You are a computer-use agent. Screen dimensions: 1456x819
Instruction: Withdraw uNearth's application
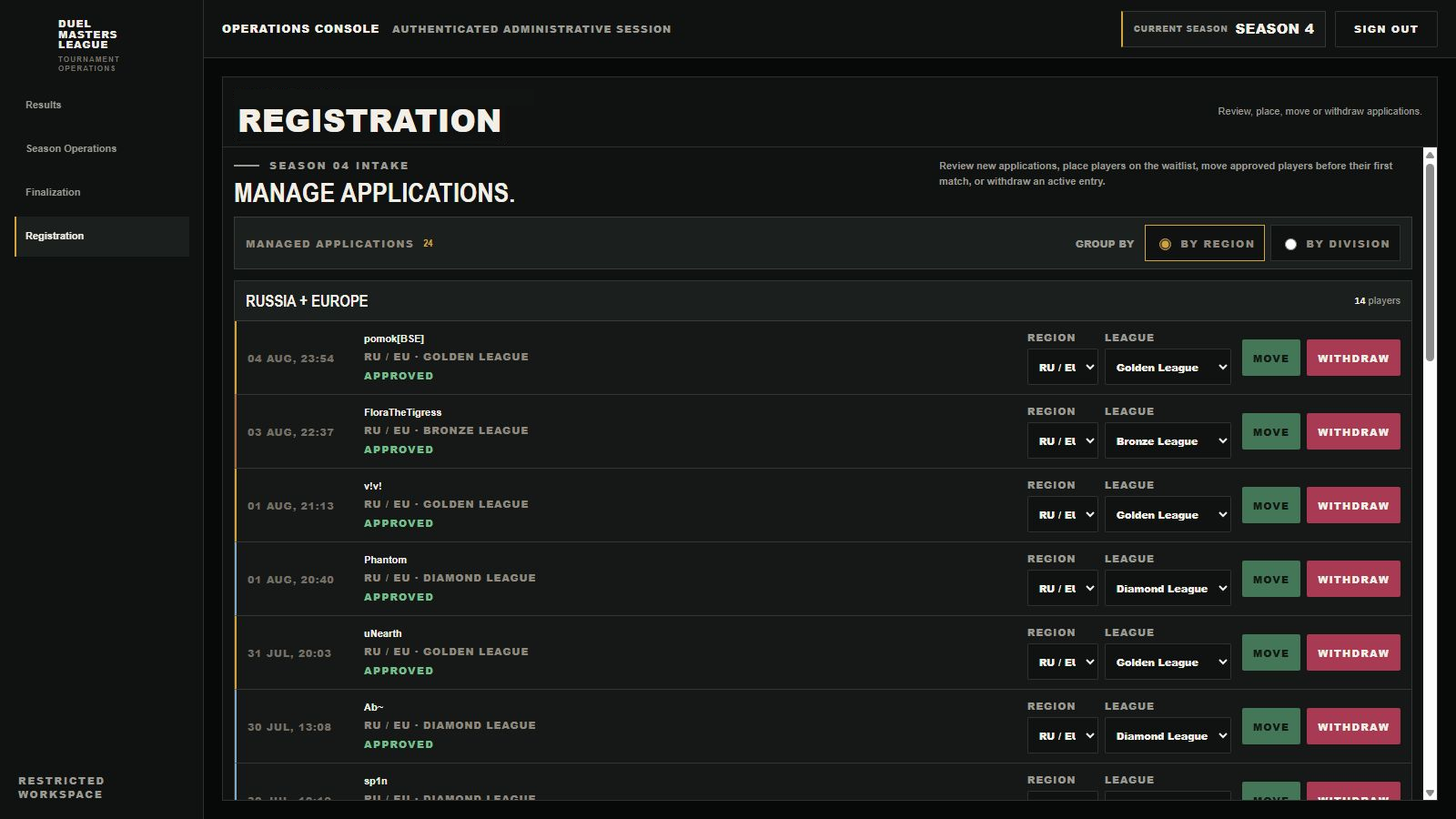pos(1353,652)
